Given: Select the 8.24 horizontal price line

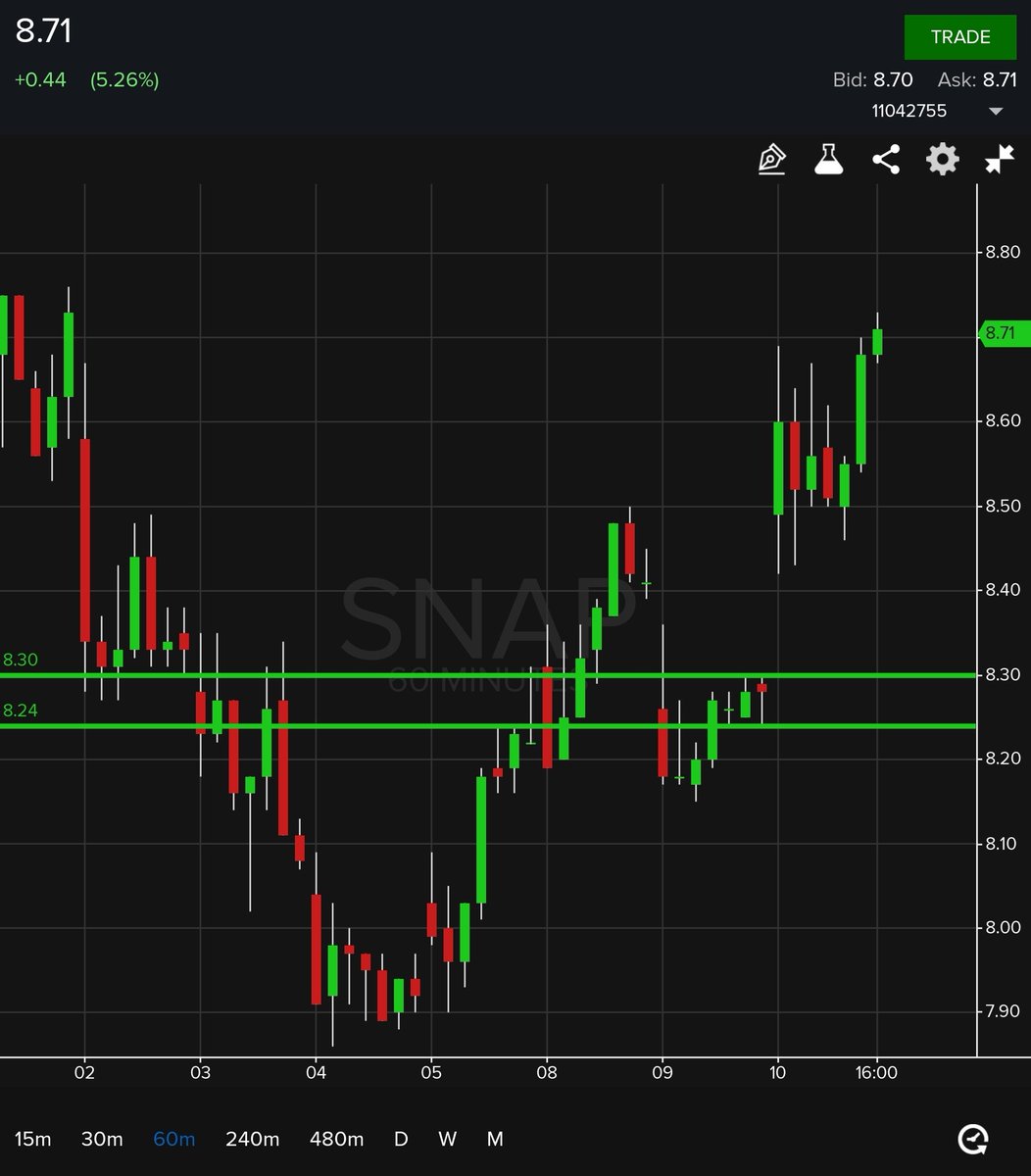Looking at the screenshot, I should tap(488, 726).
